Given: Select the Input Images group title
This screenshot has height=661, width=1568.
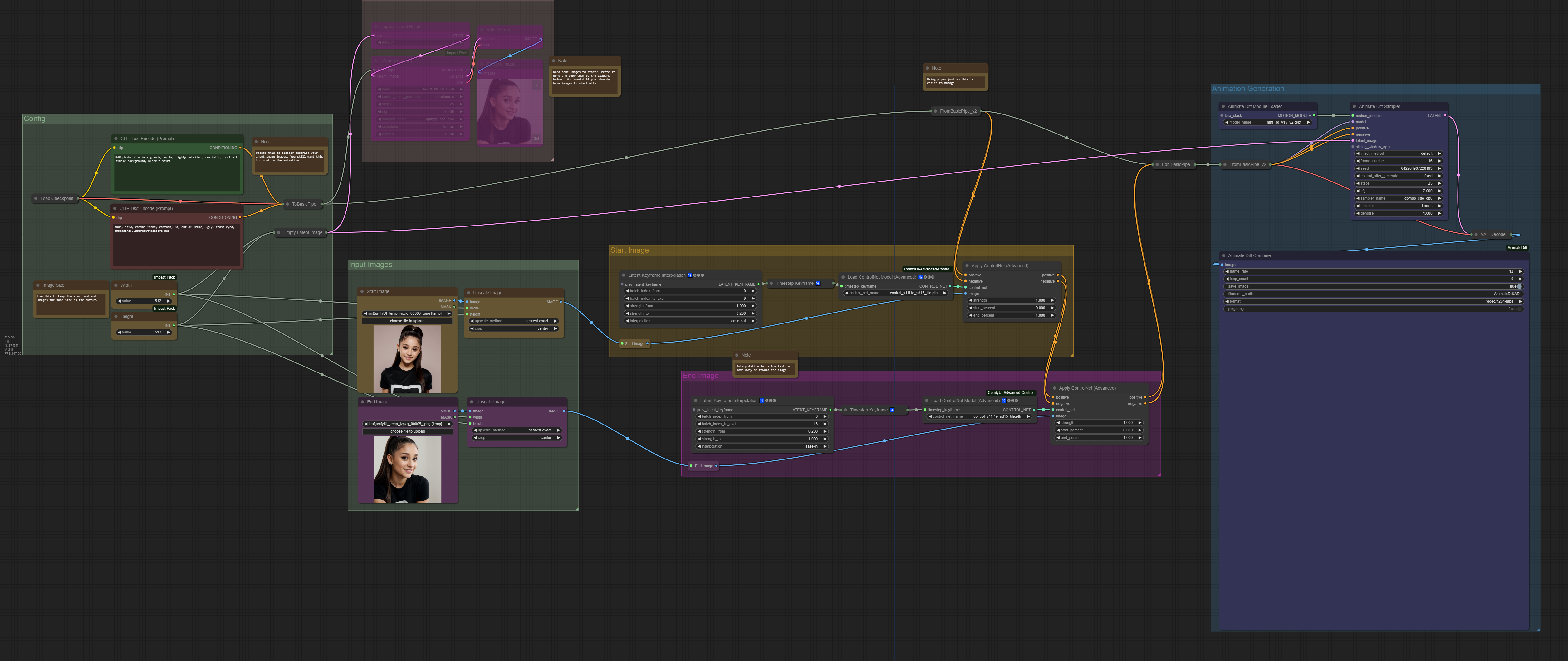Looking at the screenshot, I should point(370,265).
